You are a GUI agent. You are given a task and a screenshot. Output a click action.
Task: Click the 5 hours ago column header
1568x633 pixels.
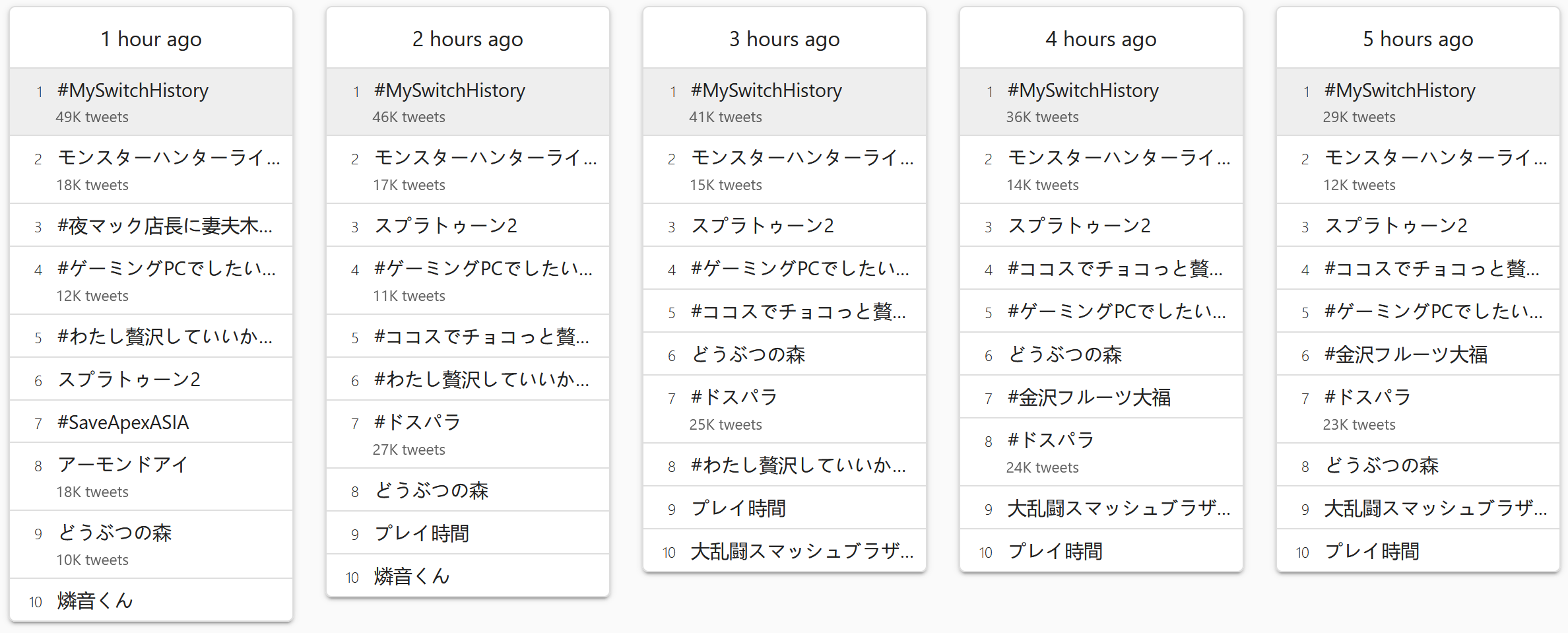pos(1418,39)
